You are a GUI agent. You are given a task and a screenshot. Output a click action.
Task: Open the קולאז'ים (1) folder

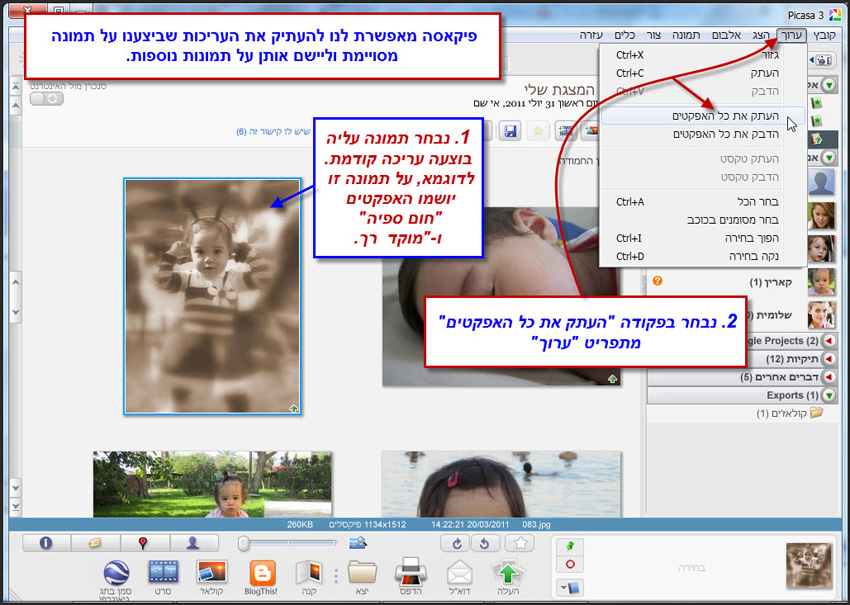[790, 414]
